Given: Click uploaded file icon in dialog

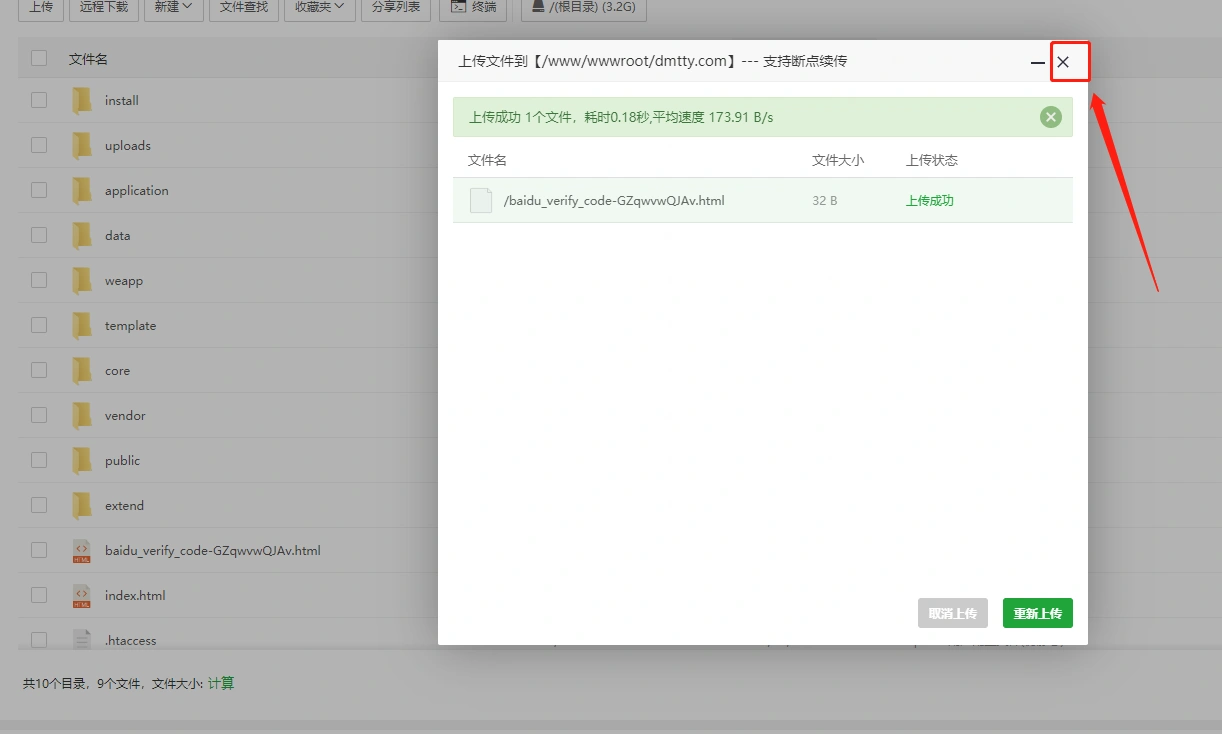Looking at the screenshot, I should click(x=481, y=200).
